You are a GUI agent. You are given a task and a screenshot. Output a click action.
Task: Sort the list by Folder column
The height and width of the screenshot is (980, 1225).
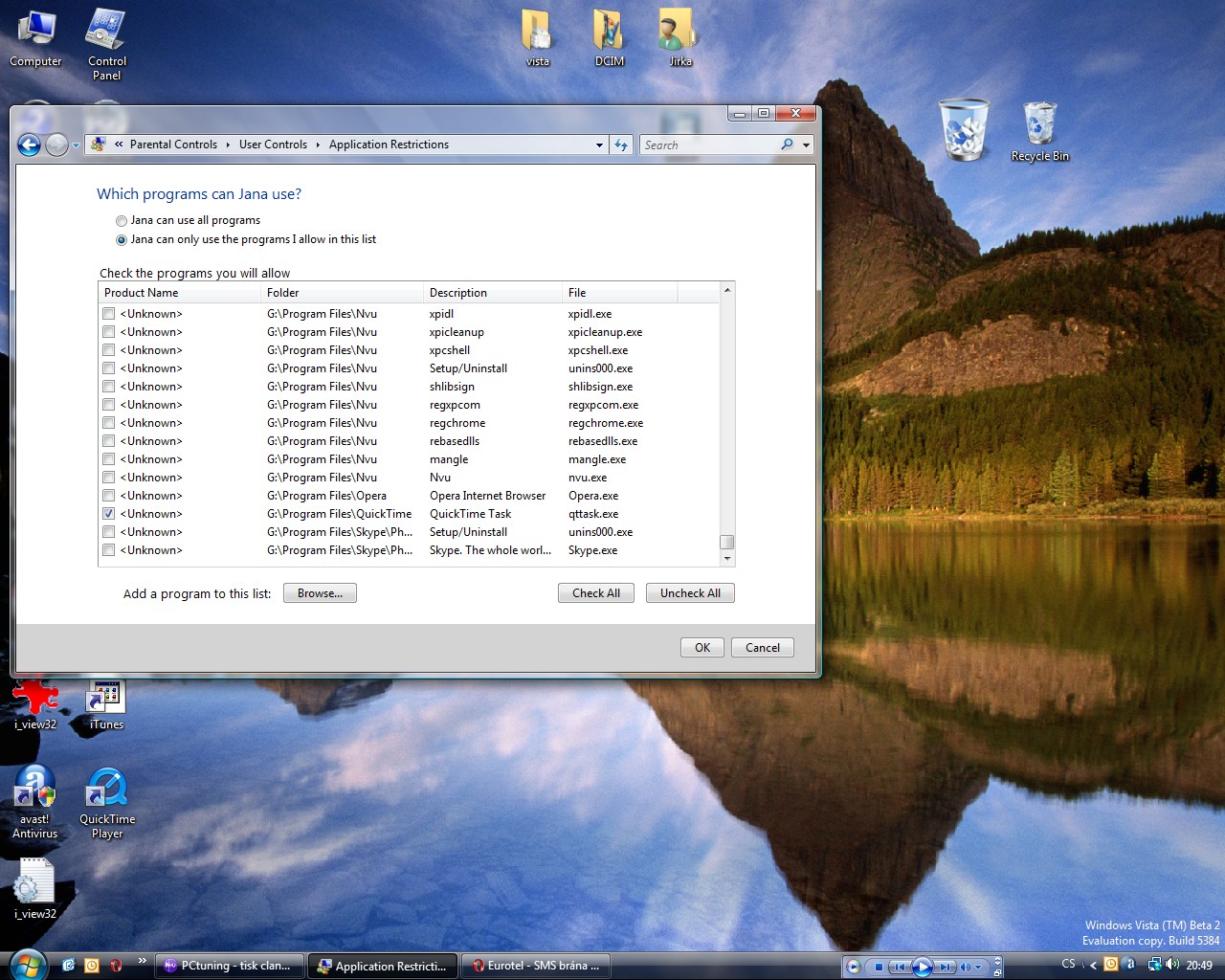pos(342,293)
